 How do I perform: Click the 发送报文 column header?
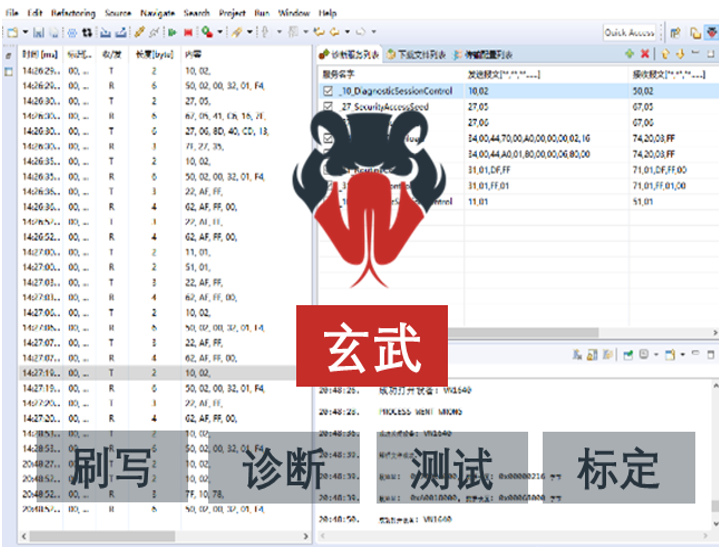[x=503, y=74]
